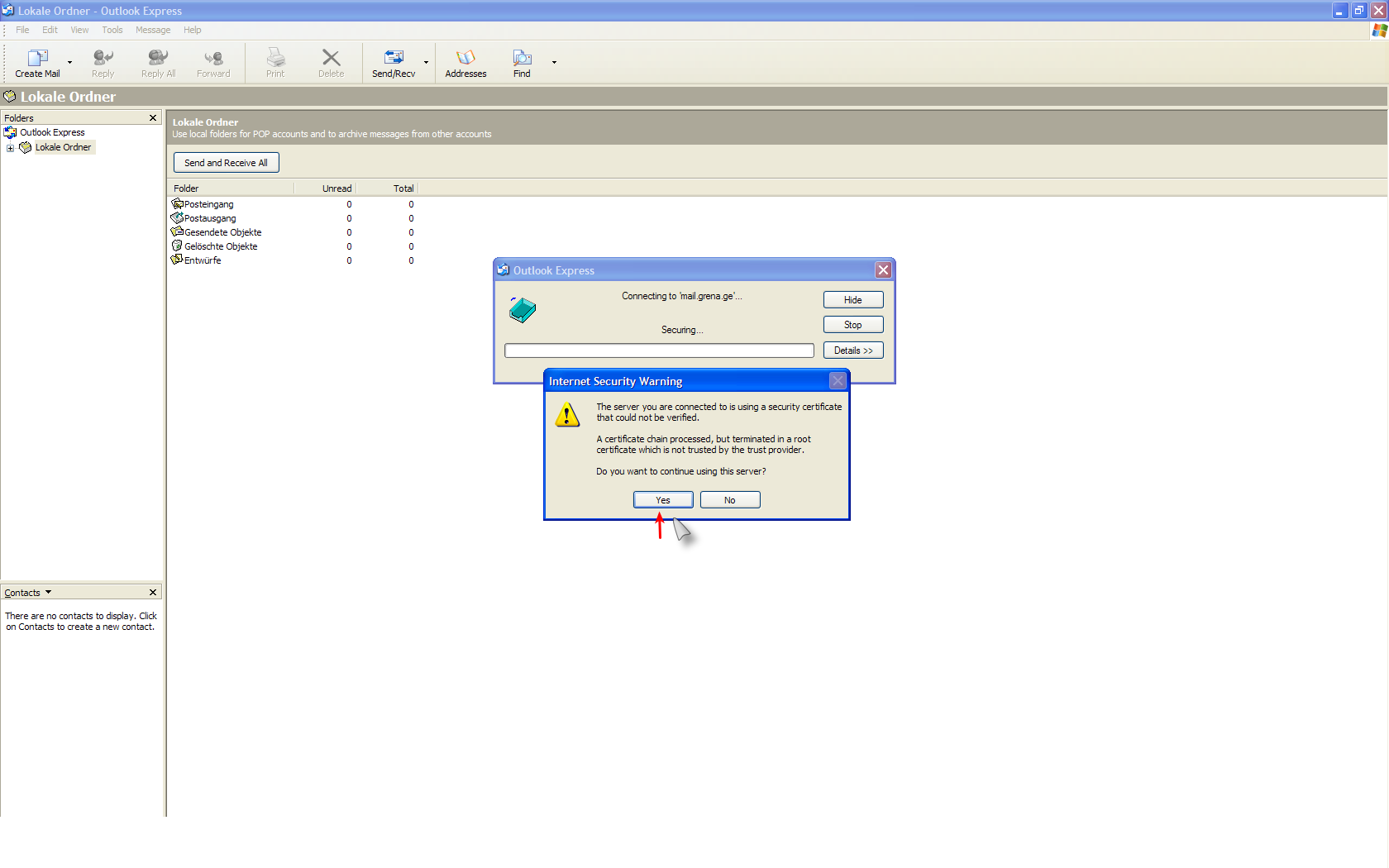Image resolution: width=1389 pixels, height=868 pixels.
Task: Click Yes in the security warning
Action: point(663,500)
